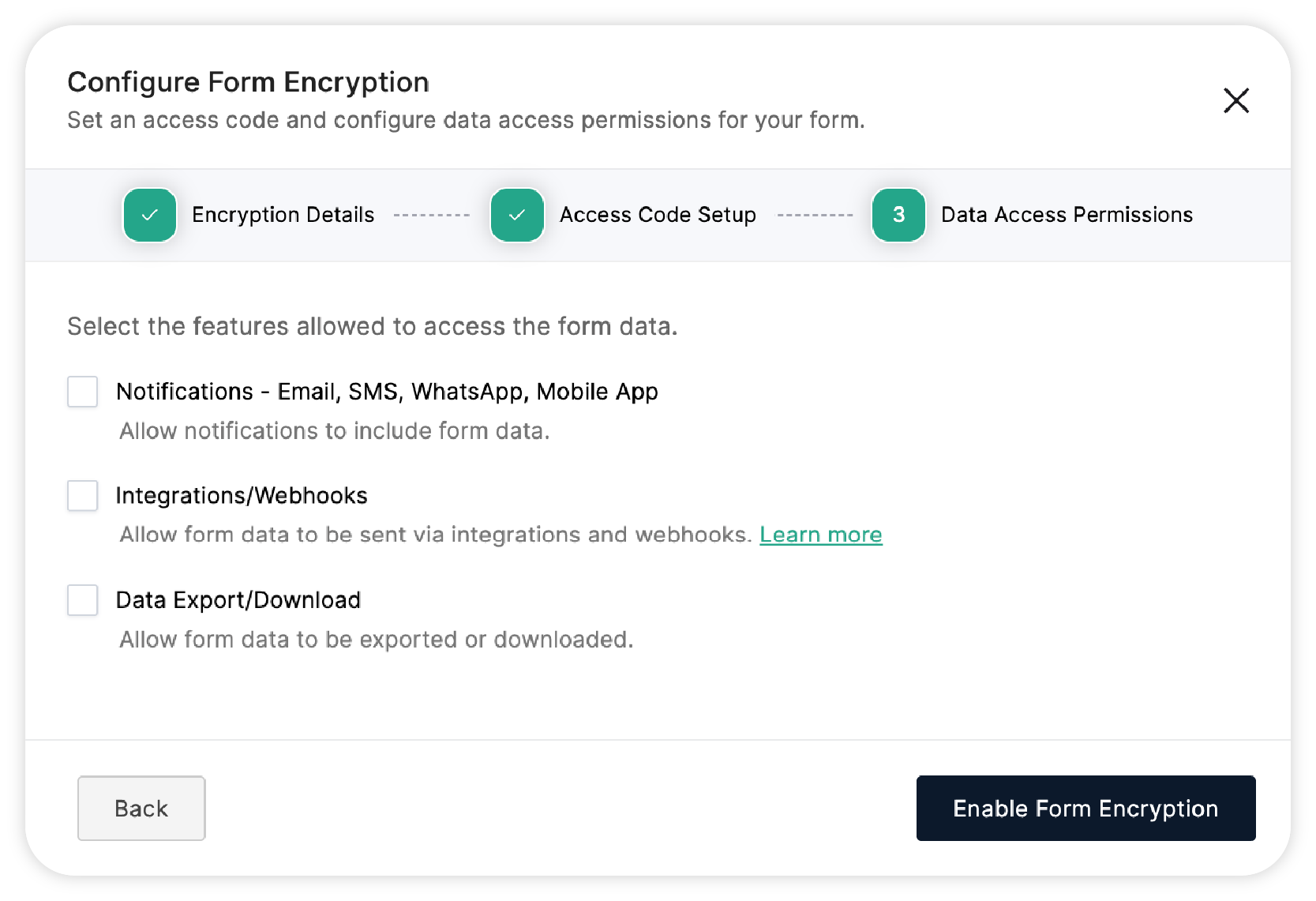Select Data Access Permissions step label
This screenshot has width=1316, height=901.
(1067, 215)
